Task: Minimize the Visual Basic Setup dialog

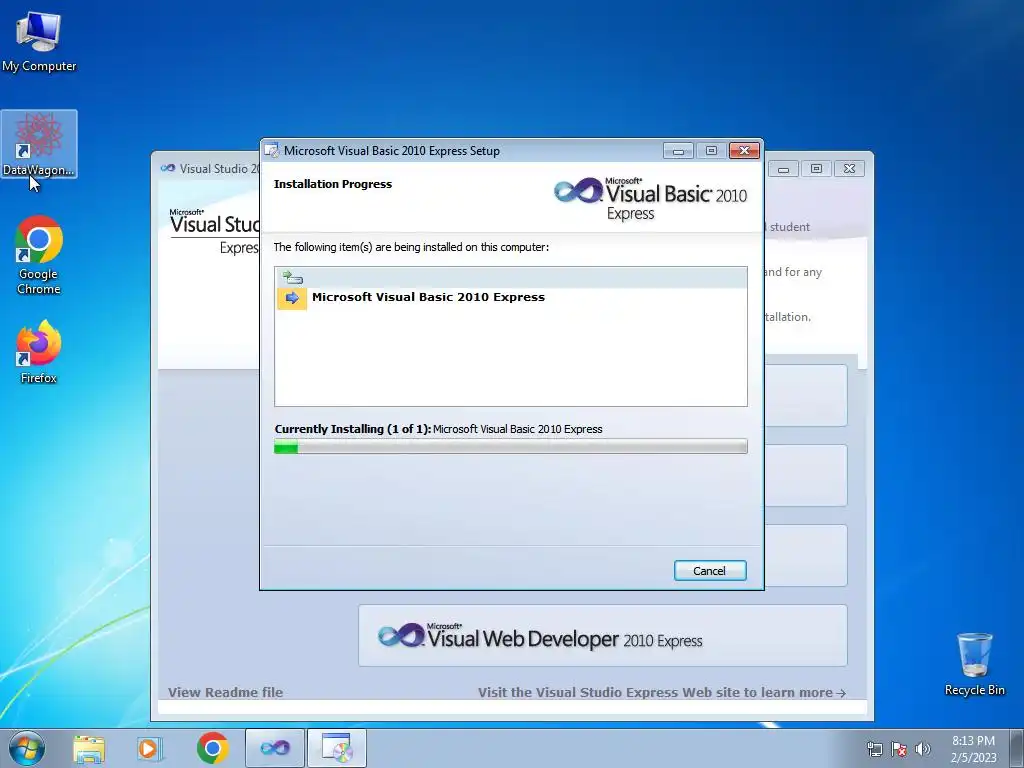Action: click(678, 151)
